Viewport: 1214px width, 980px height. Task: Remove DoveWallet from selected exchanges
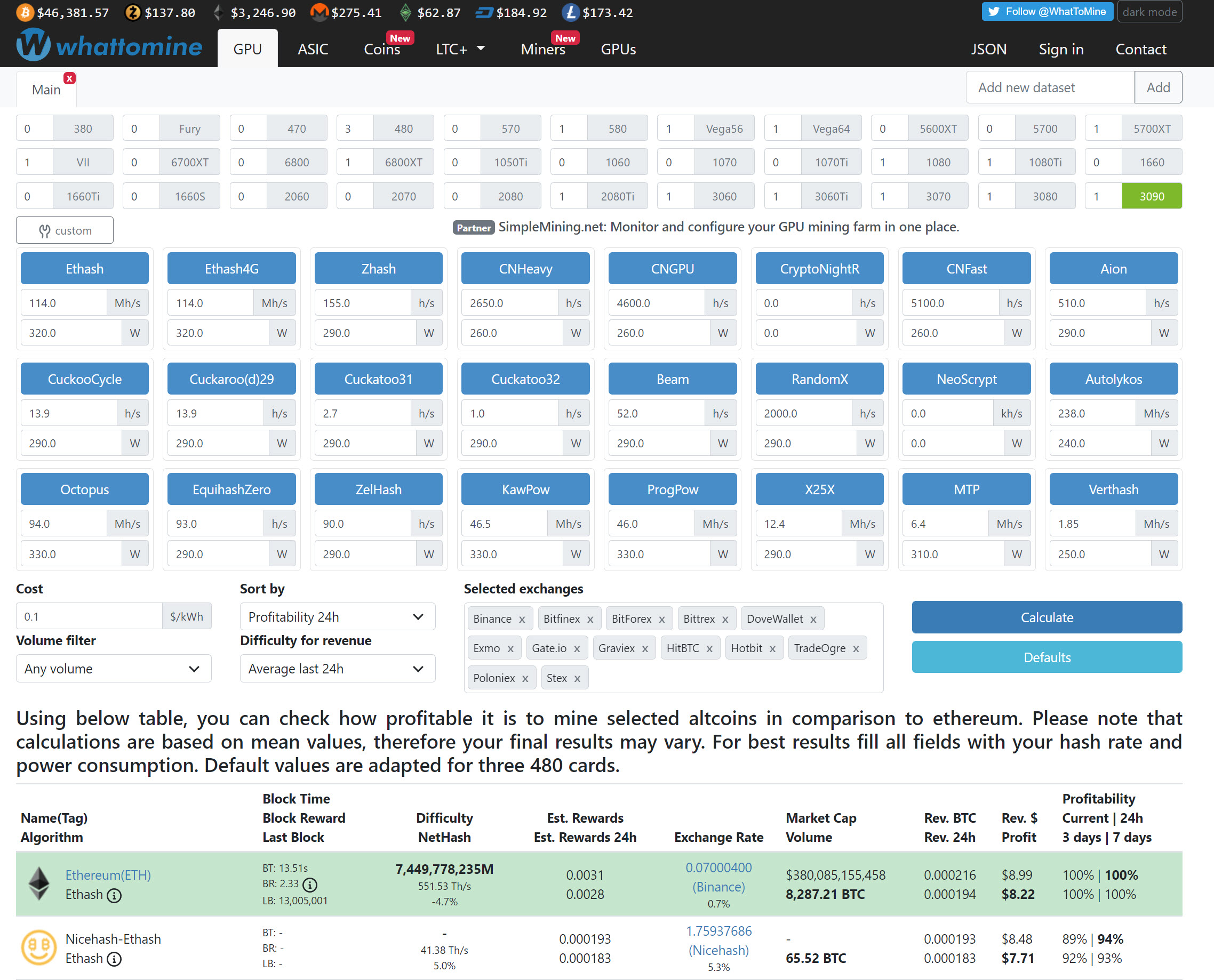tap(813, 619)
